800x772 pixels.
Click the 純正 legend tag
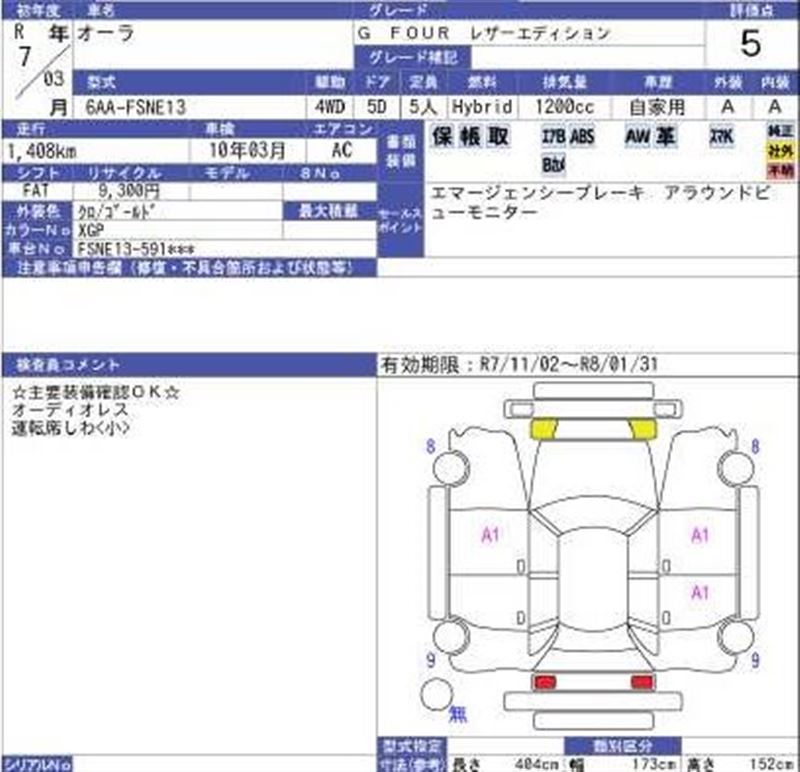pos(781,131)
